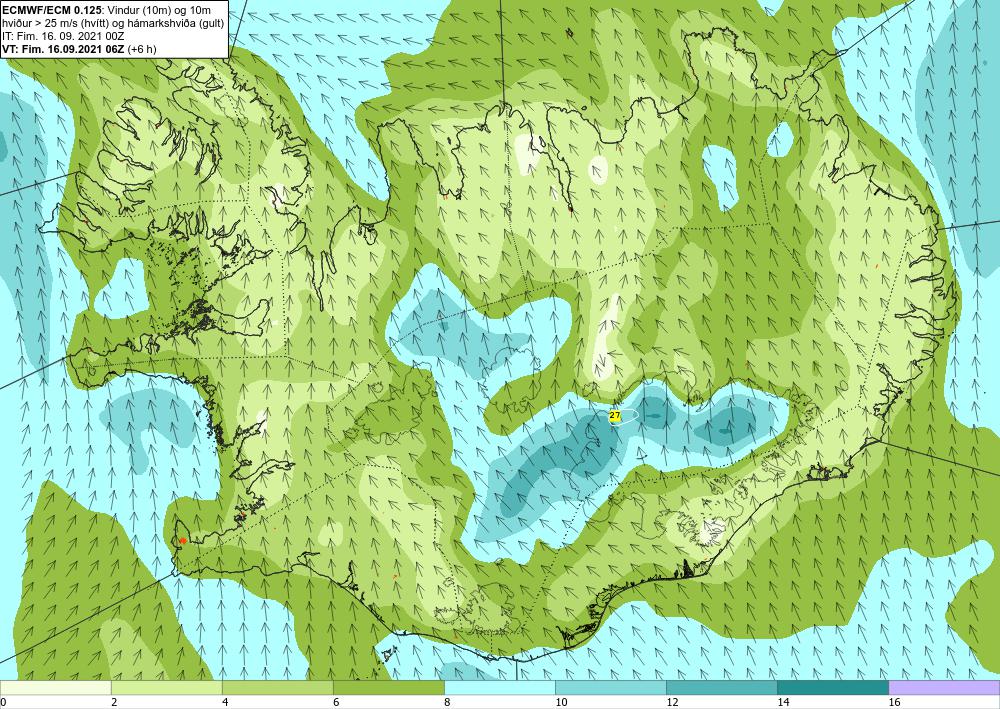Click the red dot on Reykjanes peninsula
This screenshot has height=709, width=1000.
click(183, 541)
